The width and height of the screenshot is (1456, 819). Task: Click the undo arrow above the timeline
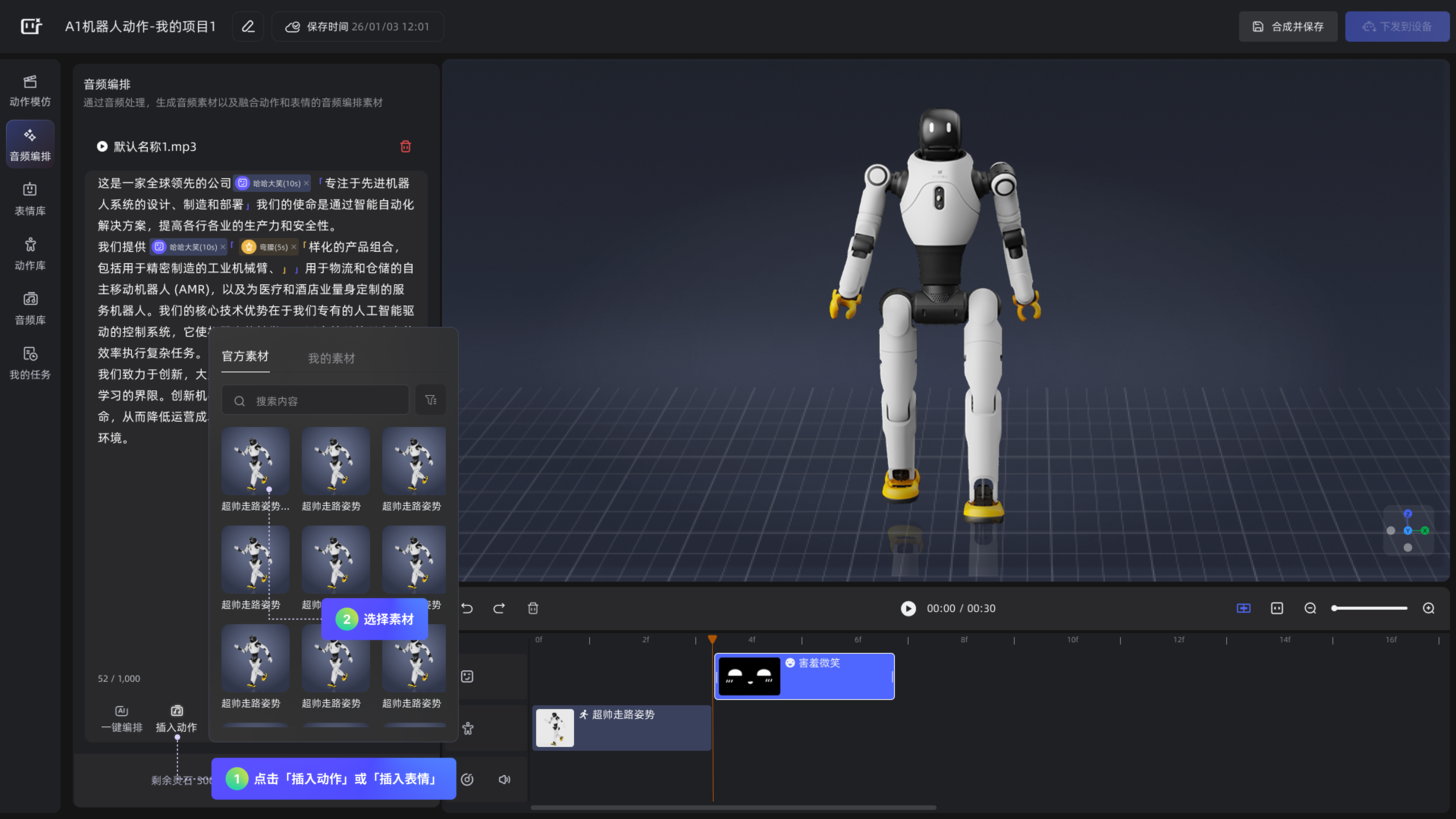[467, 608]
